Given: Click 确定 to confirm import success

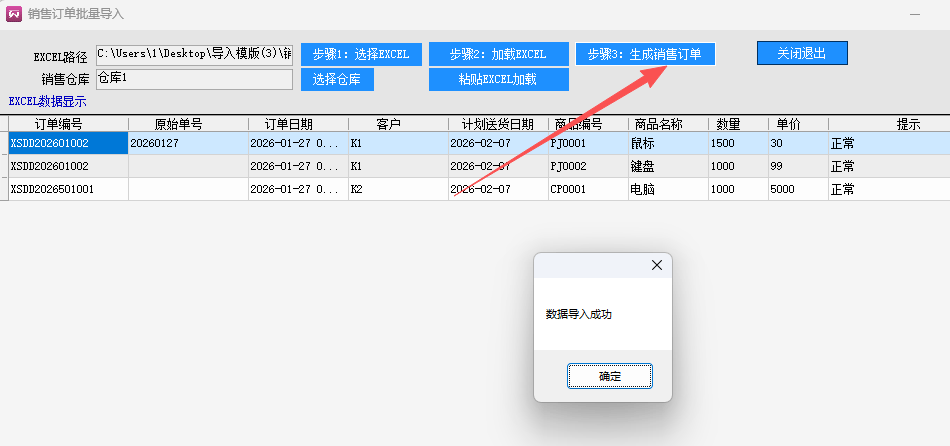Looking at the screenshot, I should point(609,376).
